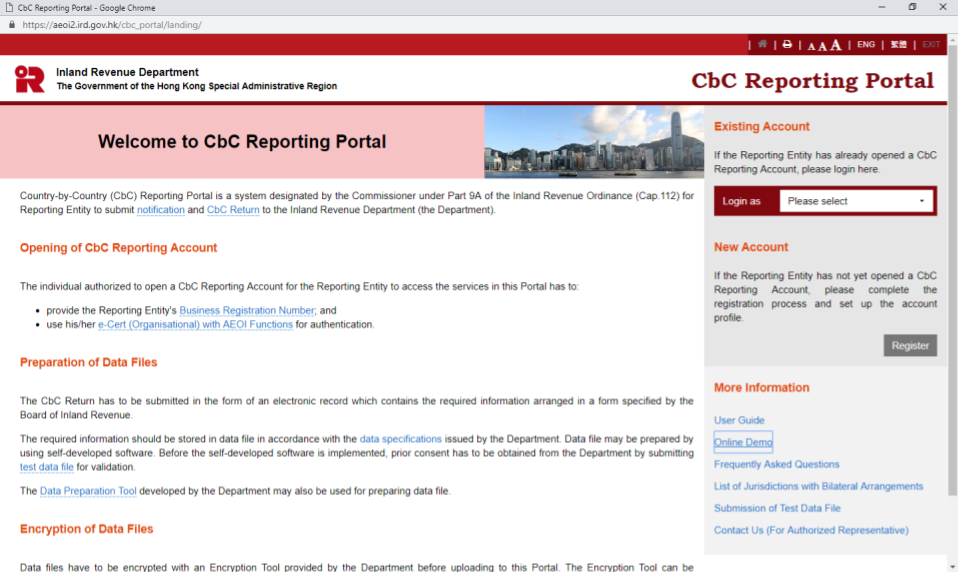Viewport: 958px width, 572px height.
Task: Click the 'New Account' heading
Action: tap(751, 247)
